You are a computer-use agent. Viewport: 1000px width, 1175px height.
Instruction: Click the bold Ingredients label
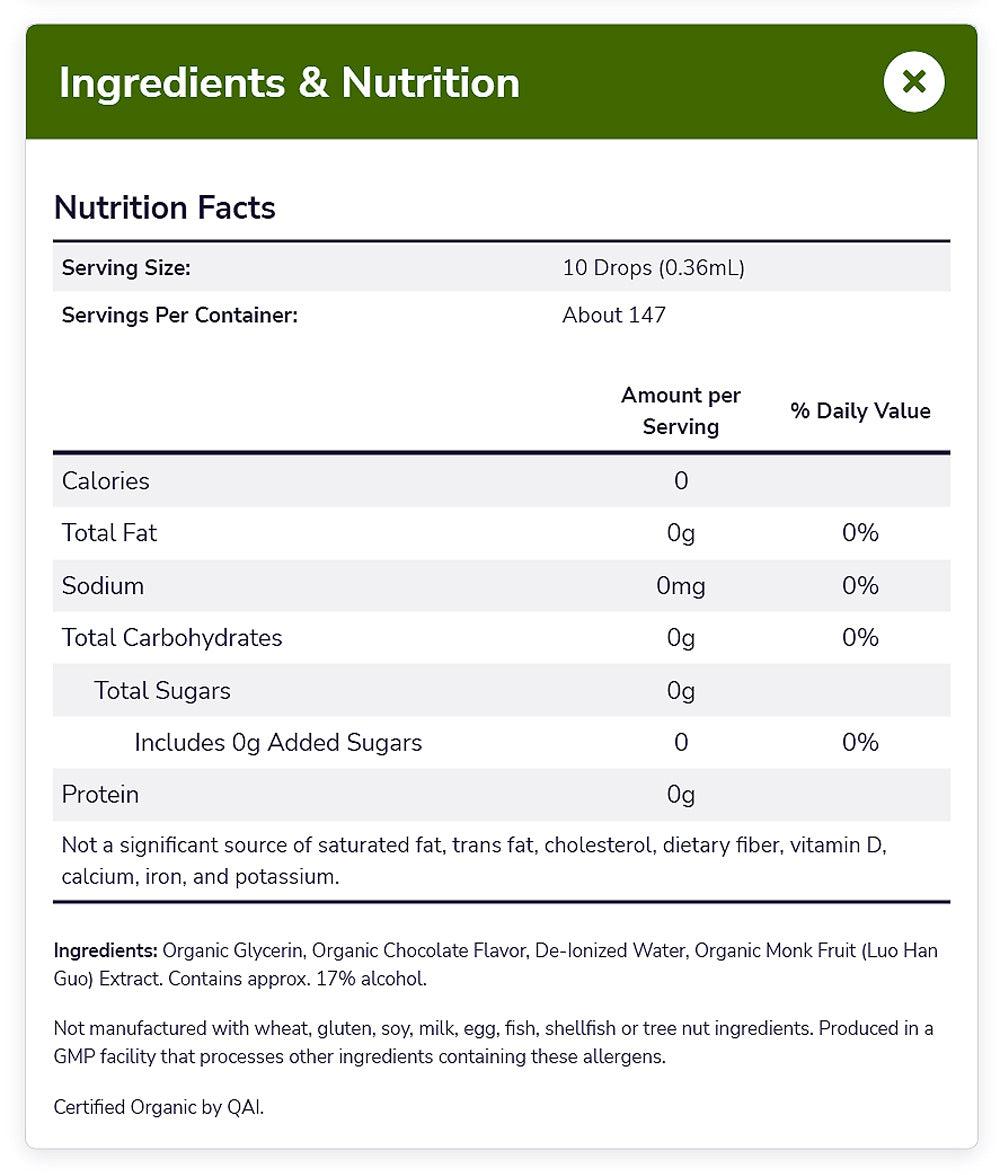pyautogui.click(x=105, y=951)
